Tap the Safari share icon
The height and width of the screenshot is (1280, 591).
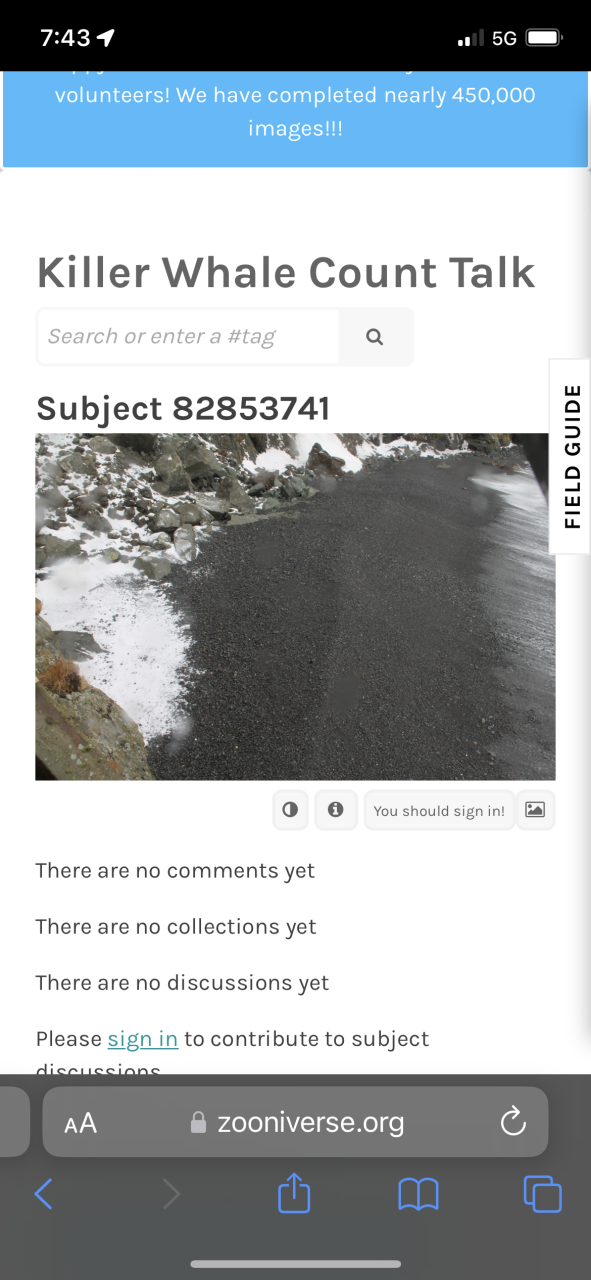(294, 1194)
